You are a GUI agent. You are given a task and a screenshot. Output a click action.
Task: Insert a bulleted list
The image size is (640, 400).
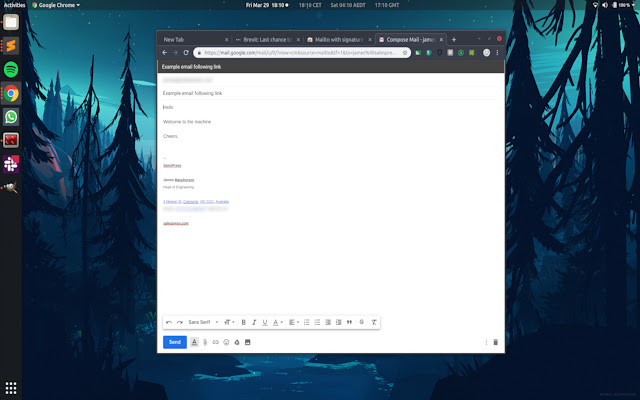pos(317,322)
